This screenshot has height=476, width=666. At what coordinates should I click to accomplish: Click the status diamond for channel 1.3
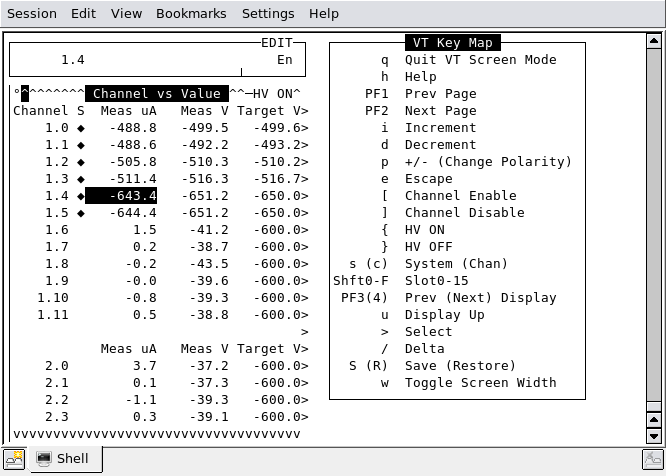tap(81, 179)
